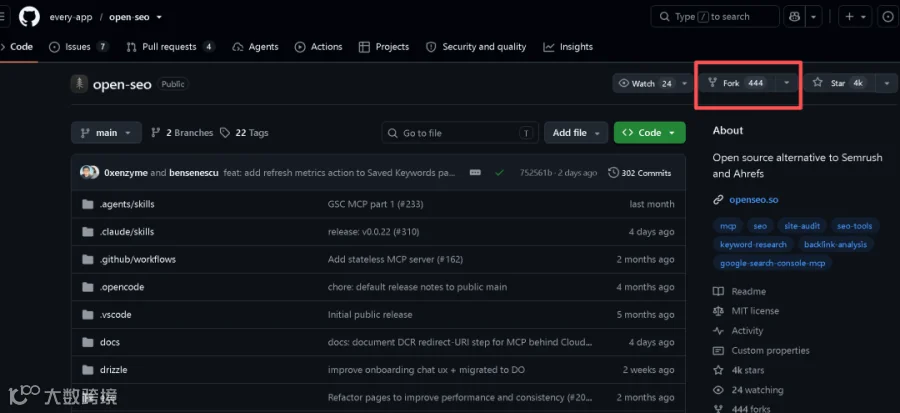
Task: Star the open-seo repository
Action: 839,83
